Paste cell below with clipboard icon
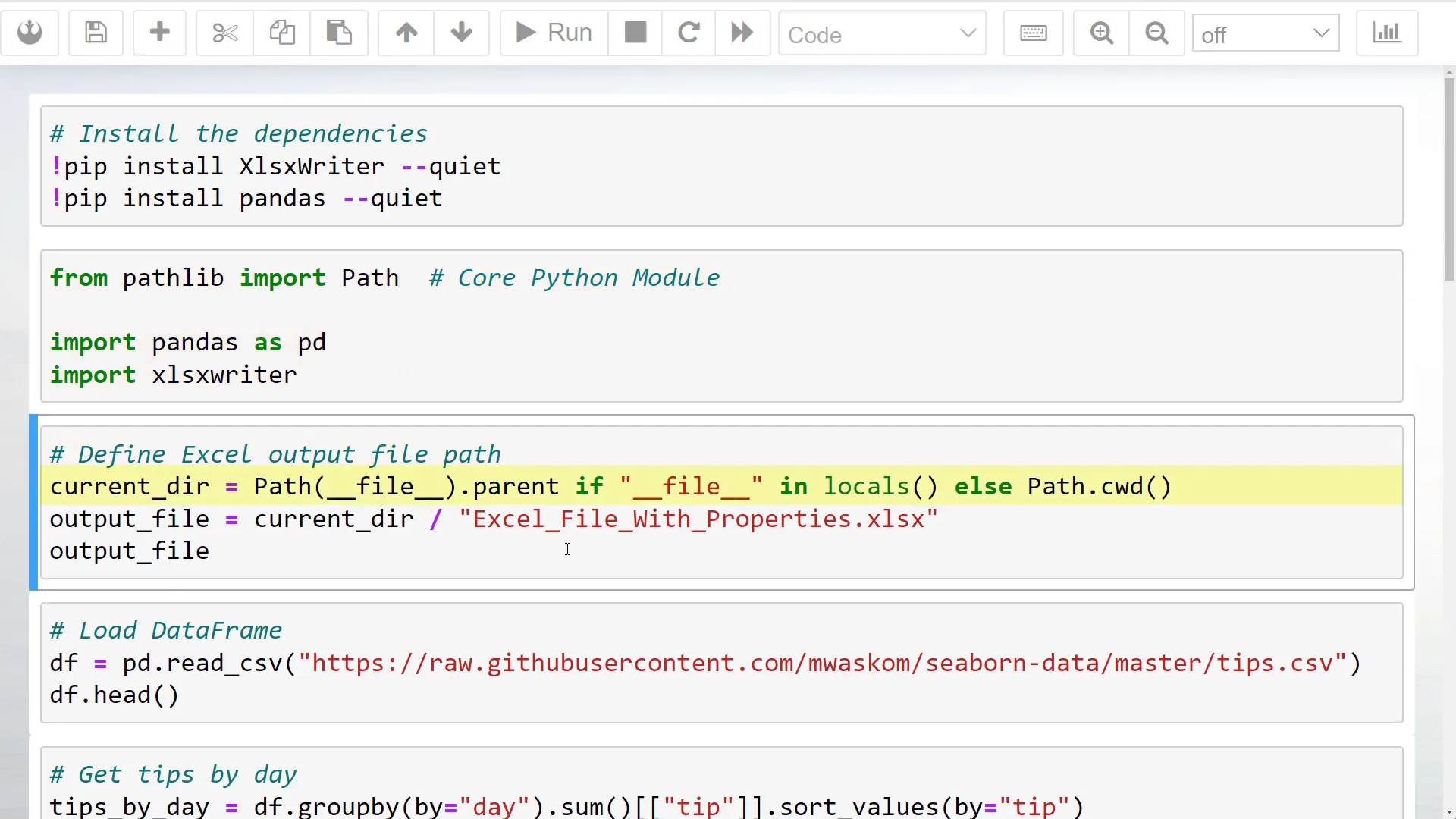Image resolution: width=1456 pixels, height=819 pixels. coord(339,33)
